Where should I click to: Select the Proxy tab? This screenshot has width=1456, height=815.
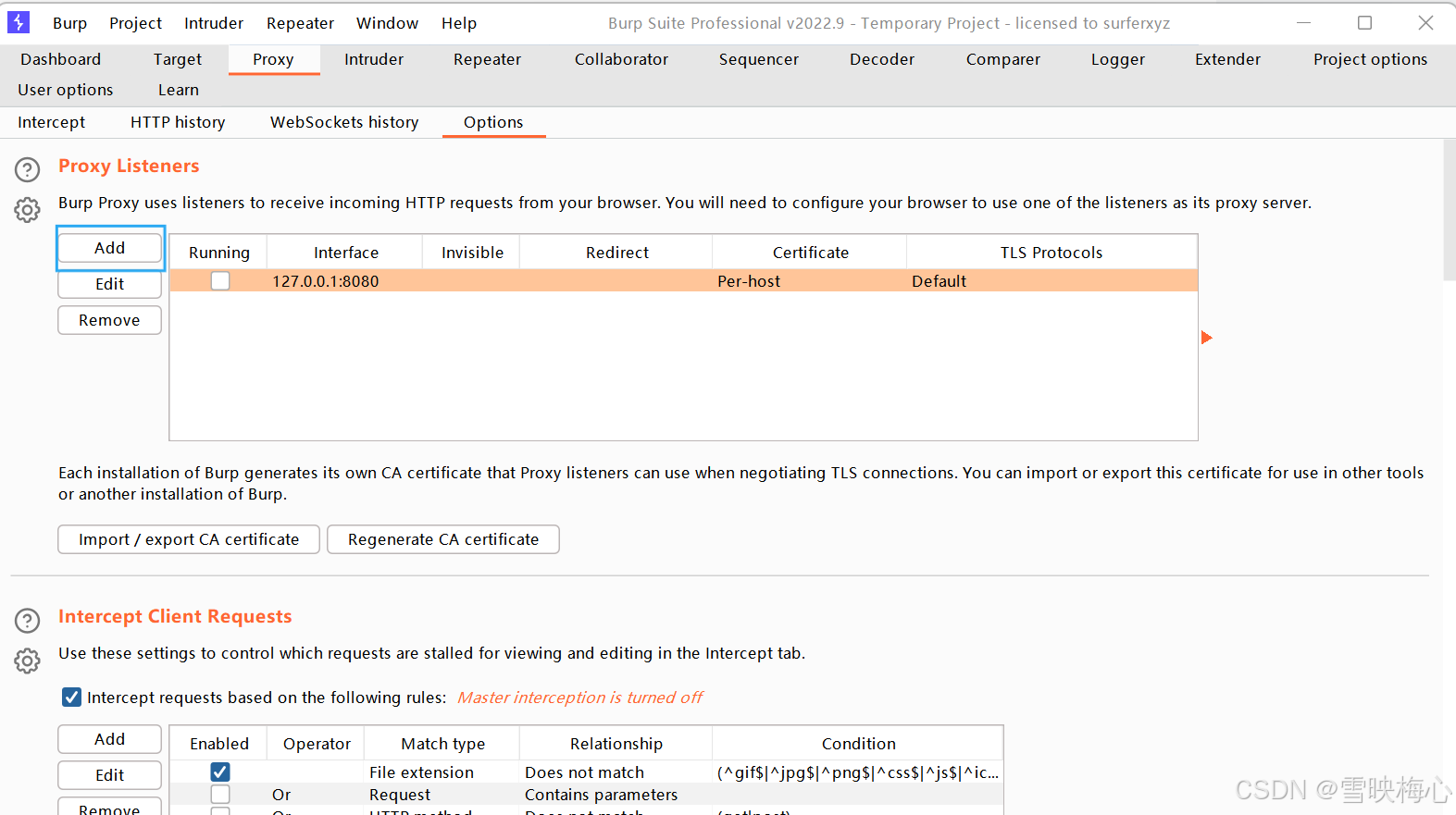[273, 59]
